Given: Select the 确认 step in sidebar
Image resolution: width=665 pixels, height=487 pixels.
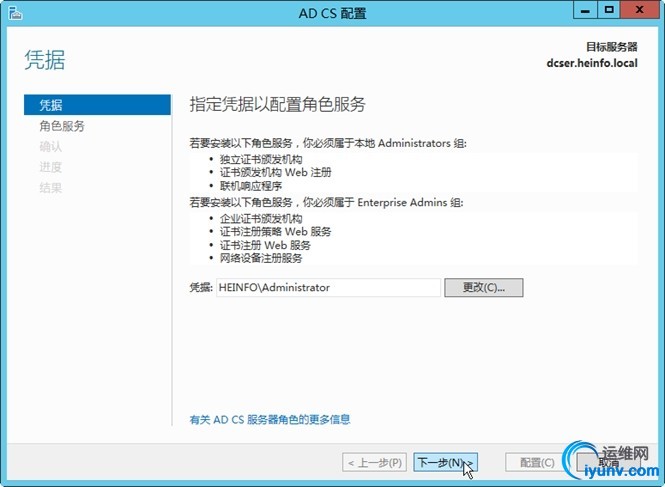Looking at the screenshot, I should click(x=50, y=147).
